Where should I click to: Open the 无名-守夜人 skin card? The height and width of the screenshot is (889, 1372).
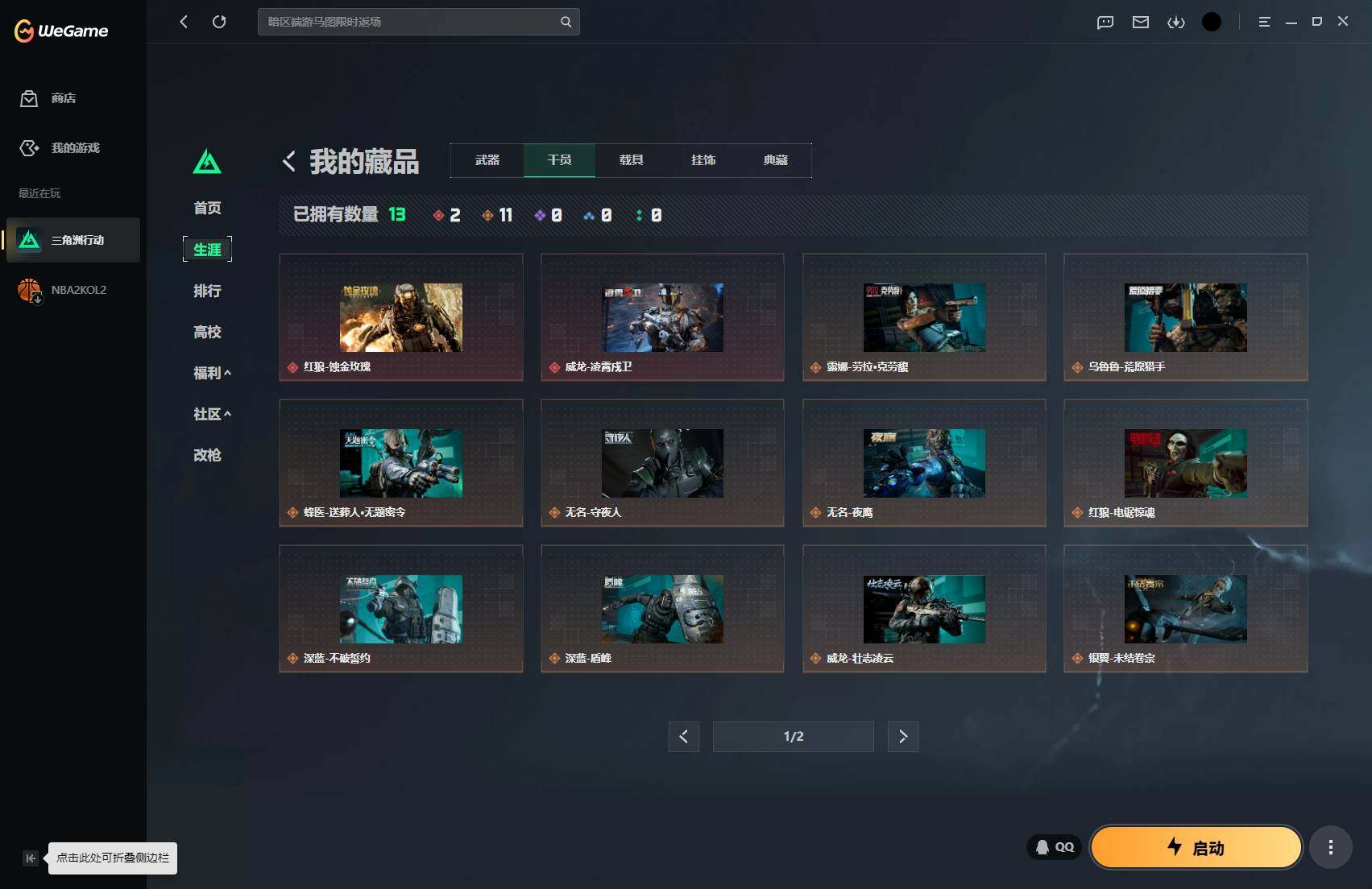(x=662, y=463)
